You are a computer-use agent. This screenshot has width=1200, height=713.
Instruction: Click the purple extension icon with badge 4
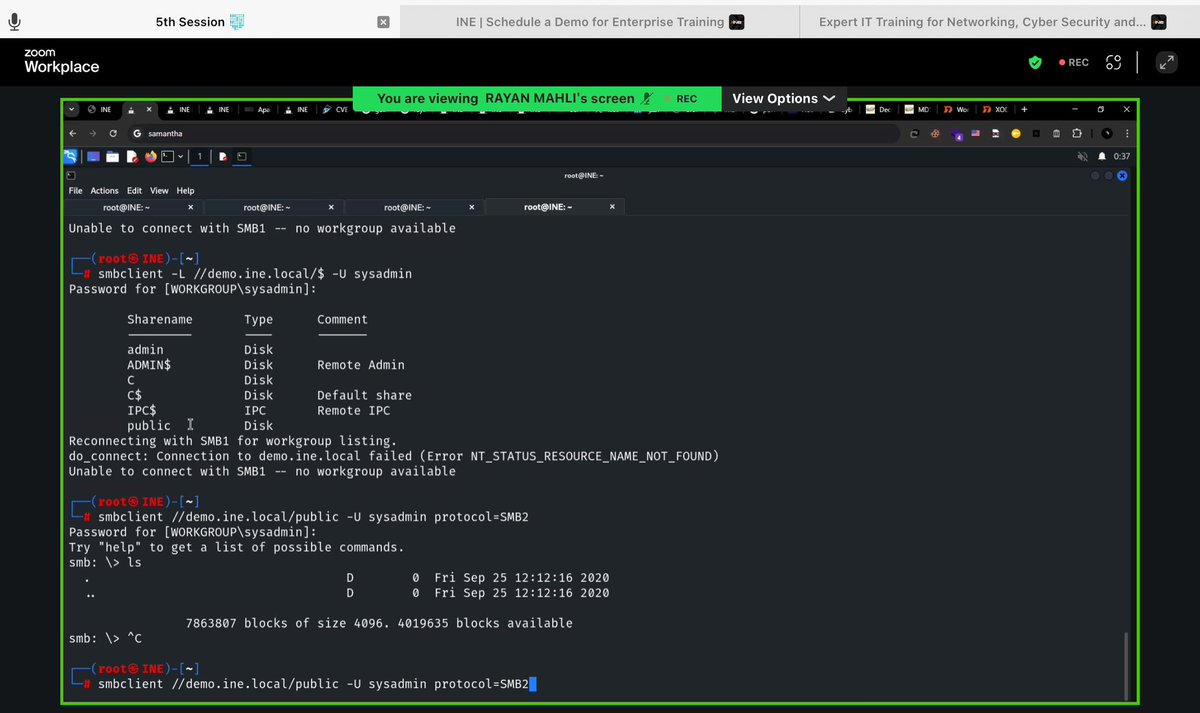[x=956, y=134]
